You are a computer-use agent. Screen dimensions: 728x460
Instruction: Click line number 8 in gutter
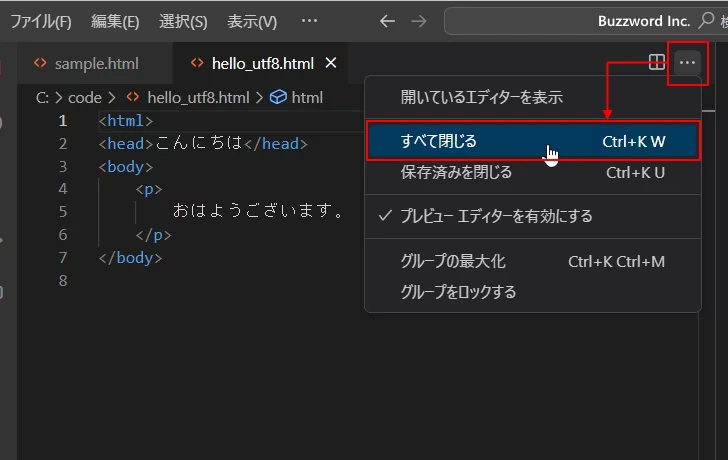[63, 281]
